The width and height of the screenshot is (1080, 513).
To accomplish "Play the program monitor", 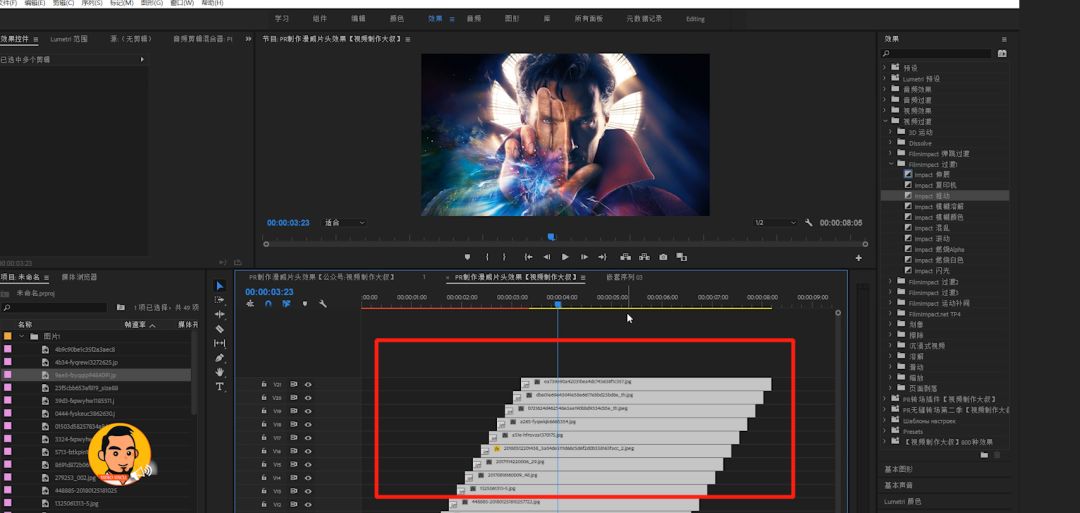I will click(565, 257).
